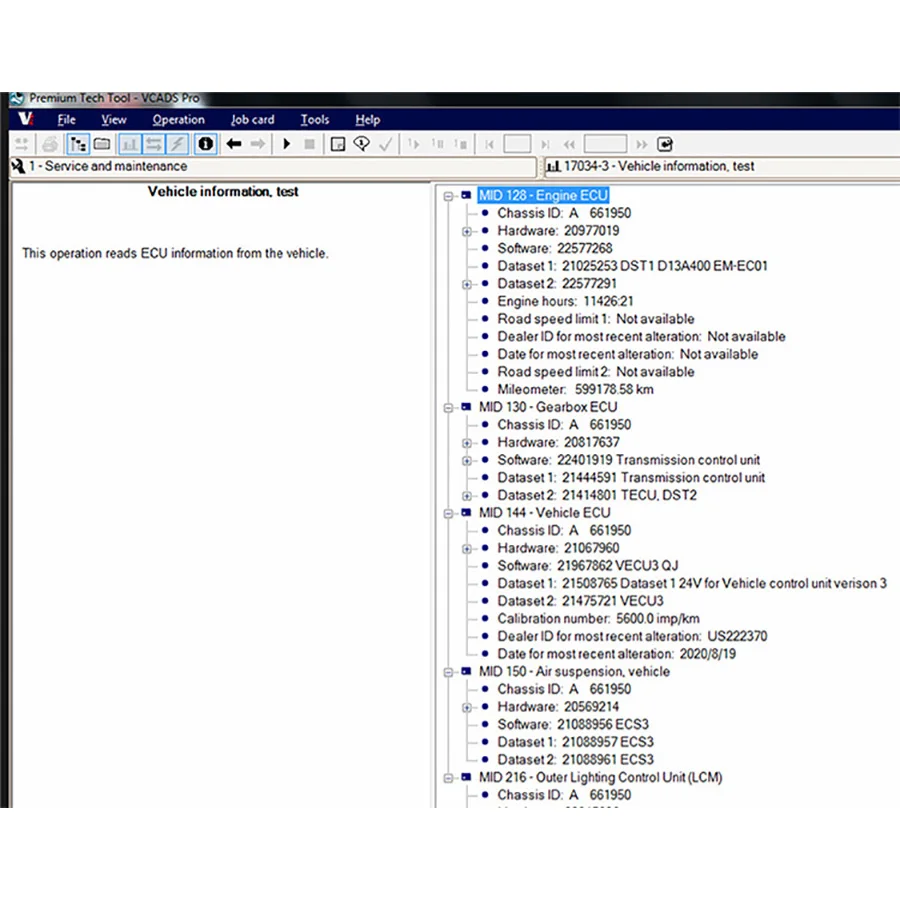Start the operation with the play icon
The width and height of the screenshot is (900, 900).
point(286,143)
